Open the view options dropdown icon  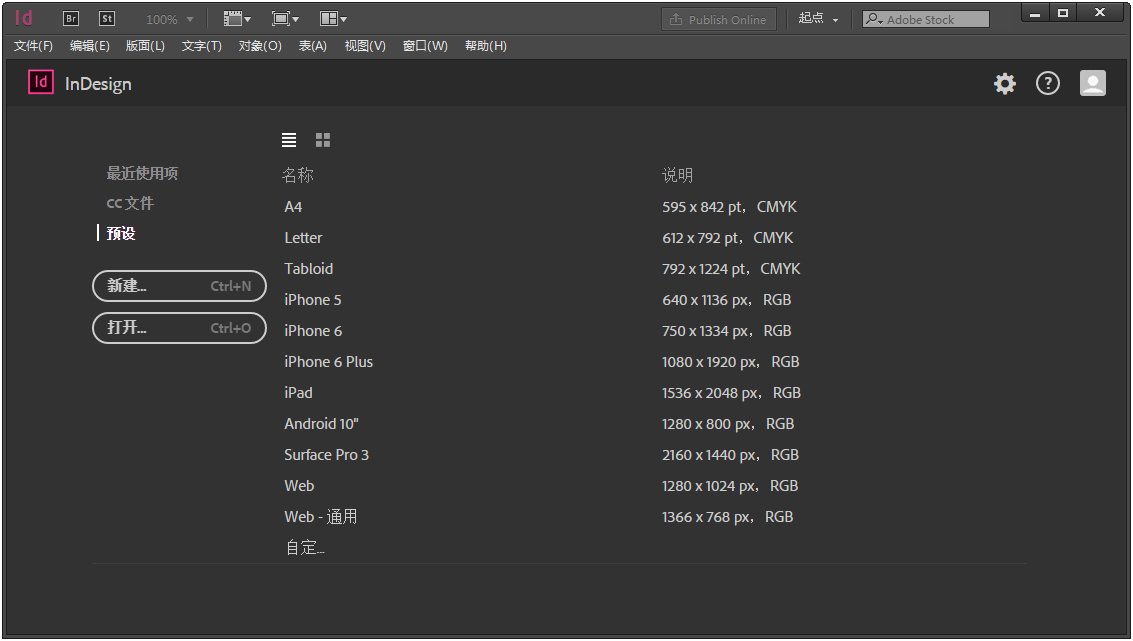click(x=237, y=19)
